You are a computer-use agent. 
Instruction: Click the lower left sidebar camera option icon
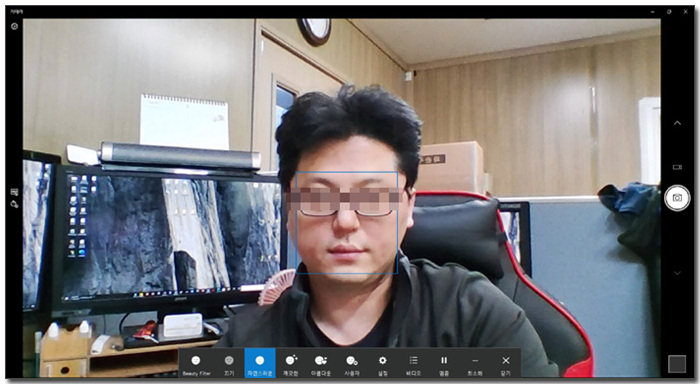tap(14, 205)
